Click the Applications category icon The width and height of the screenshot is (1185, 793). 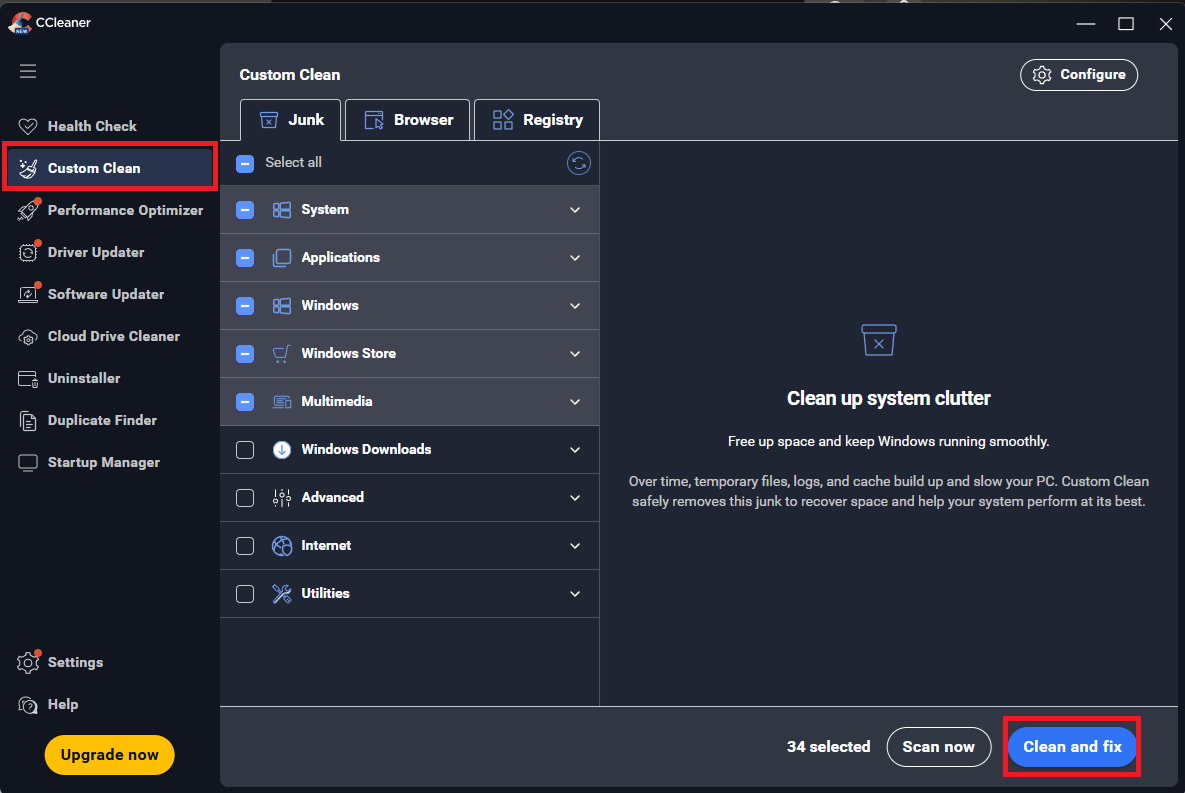tap(282, 258)
